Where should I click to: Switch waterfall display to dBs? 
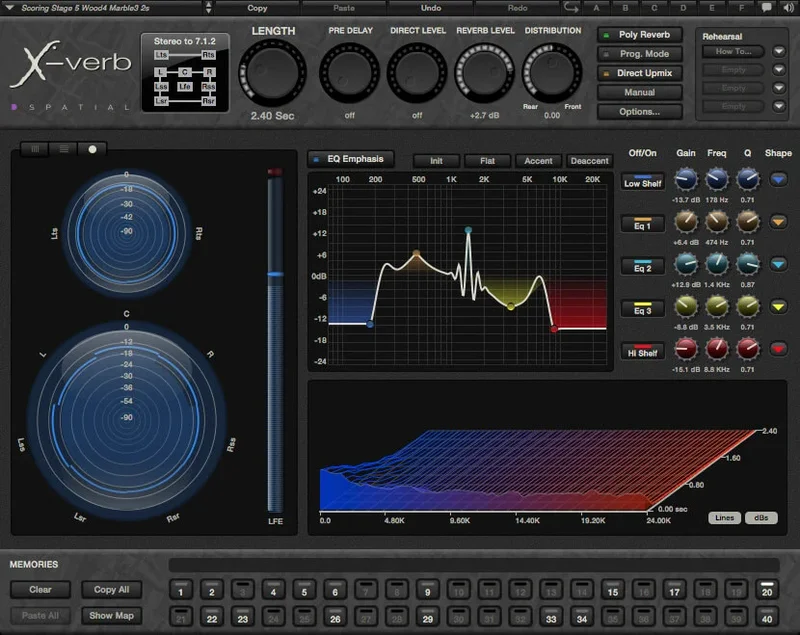[761, 518]
